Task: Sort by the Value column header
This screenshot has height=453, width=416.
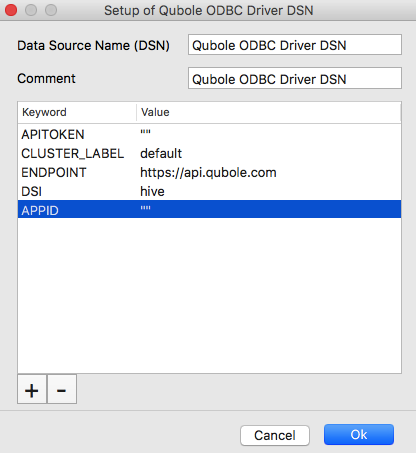Action: tap(269, 112)
